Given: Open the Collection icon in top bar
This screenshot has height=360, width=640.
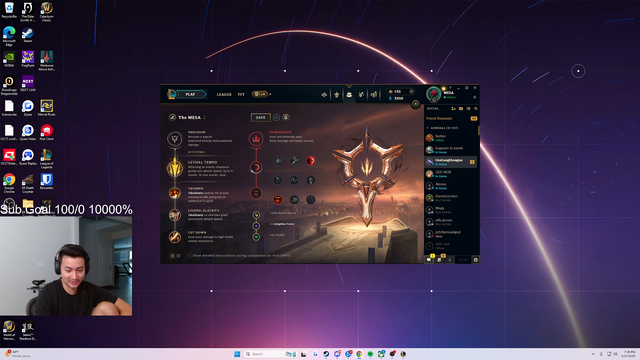Looking at the screenshot, I should [349, 95].
